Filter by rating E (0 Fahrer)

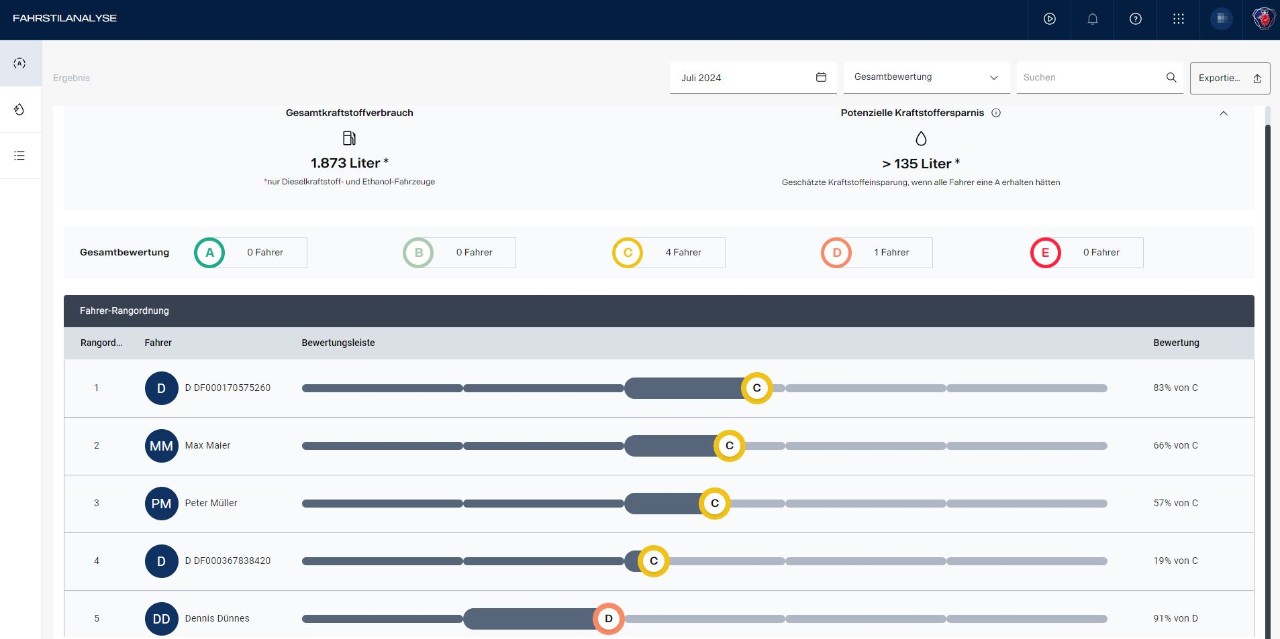coord(1086,253)
